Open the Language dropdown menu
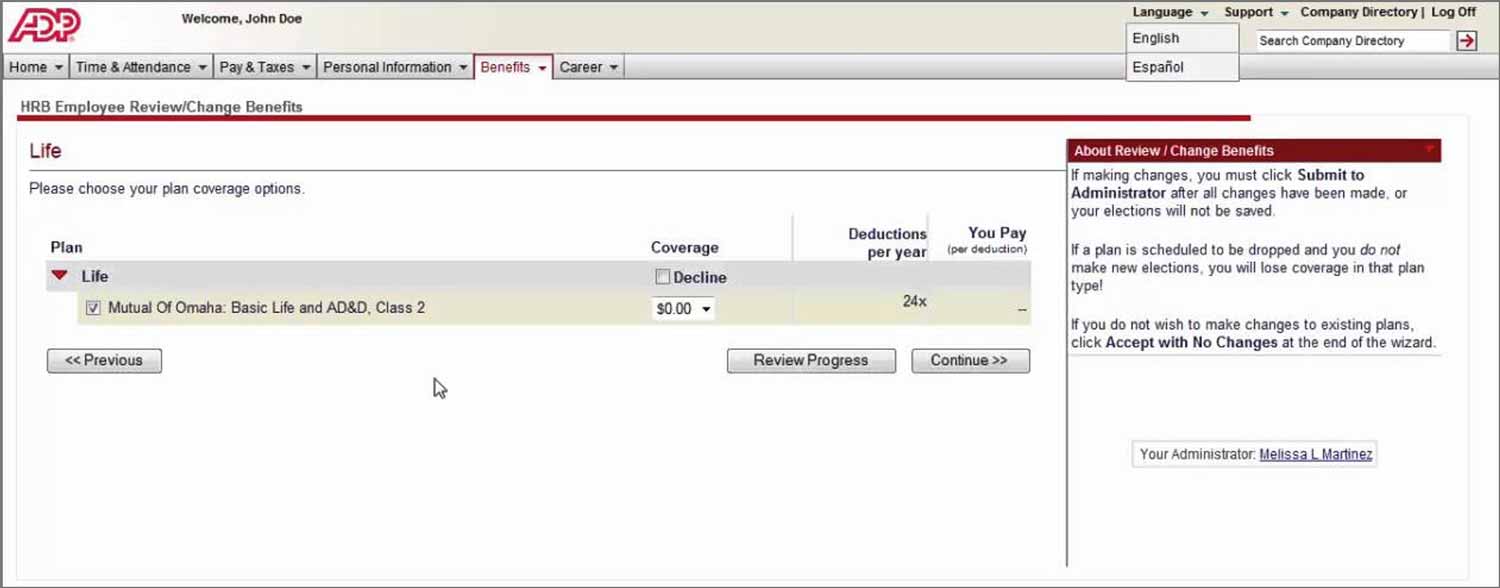The height and width of the screenshot is (588, 1500). [1170, 12]
